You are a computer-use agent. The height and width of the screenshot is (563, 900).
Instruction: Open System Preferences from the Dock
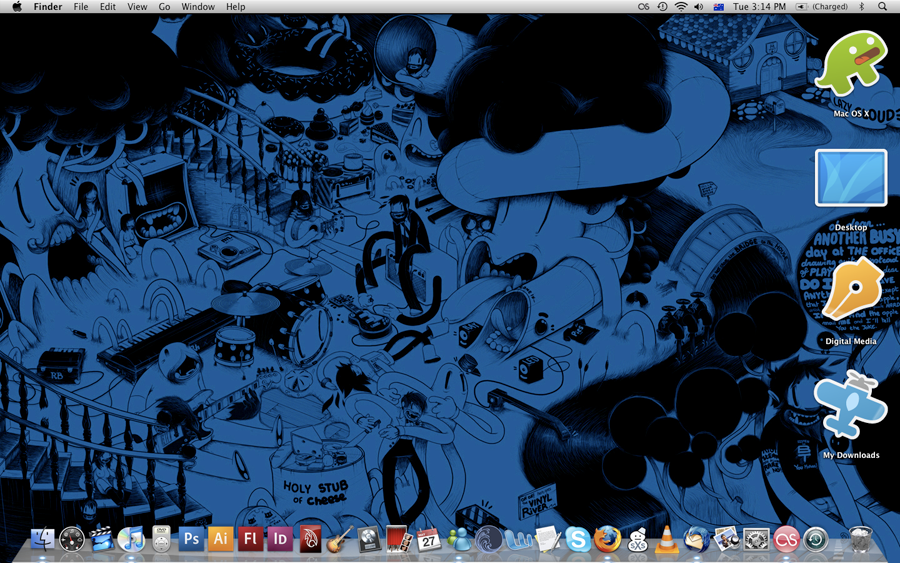point(756,539)
